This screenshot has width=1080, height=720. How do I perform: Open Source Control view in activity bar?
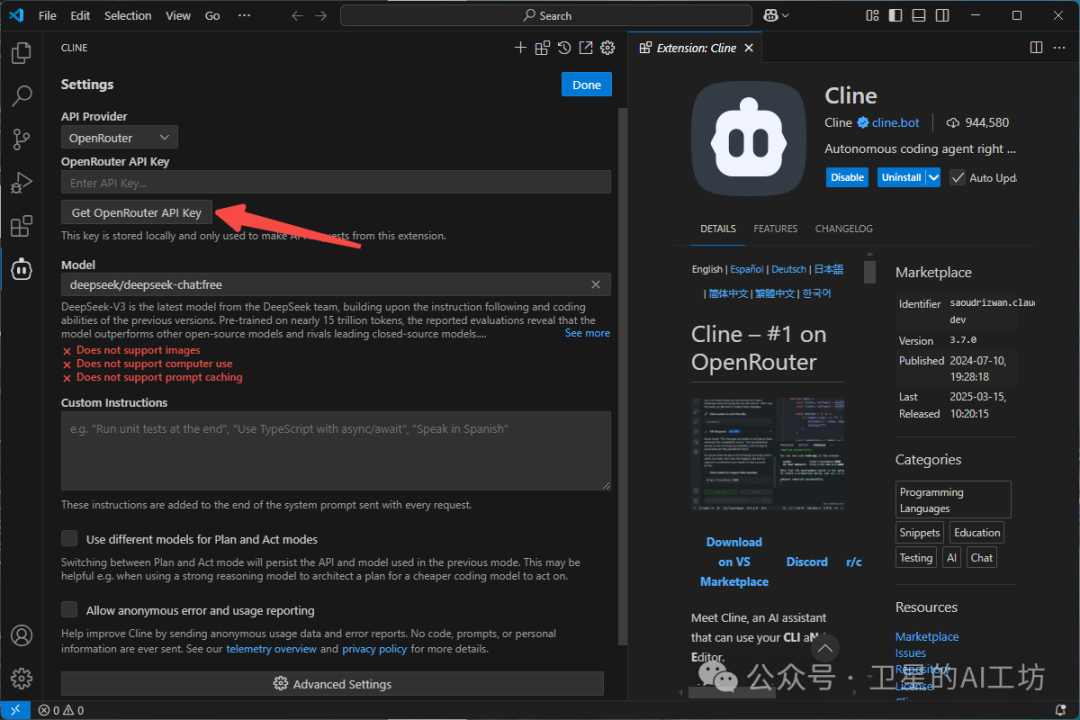(x=21, y=139)
